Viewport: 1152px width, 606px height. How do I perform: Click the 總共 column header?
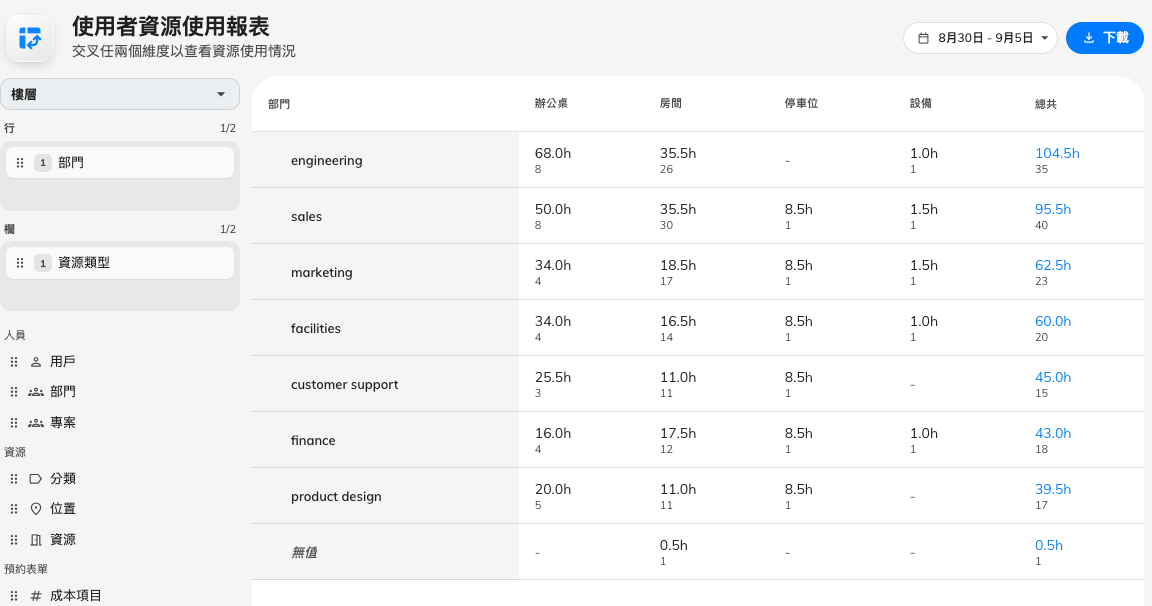click(1046, 104)
